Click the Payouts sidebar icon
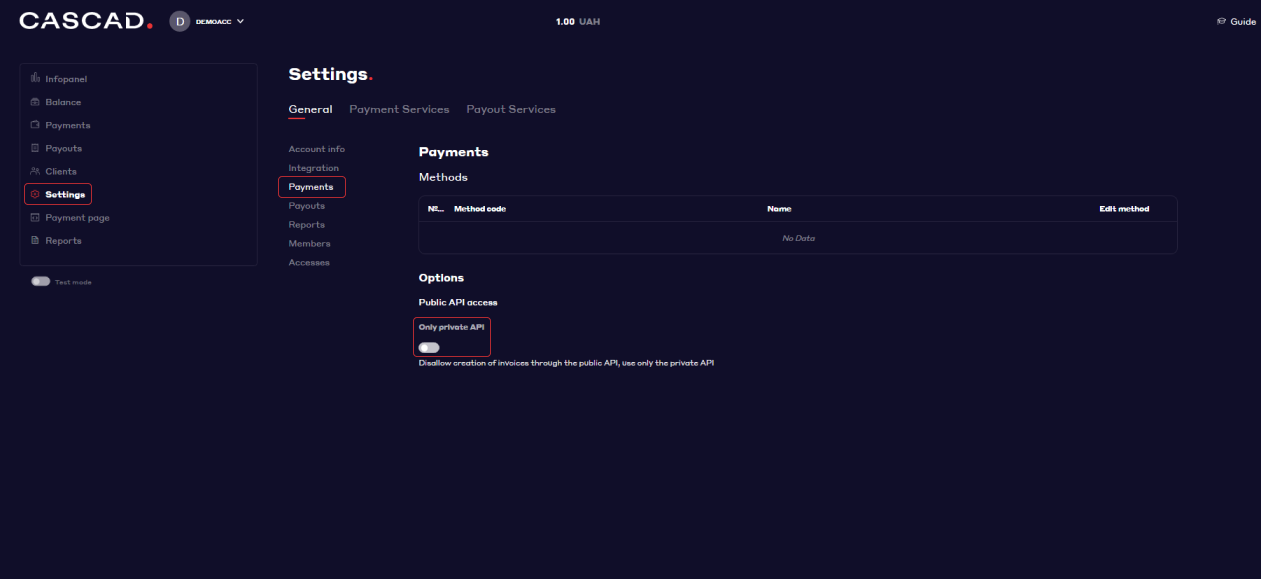The image size is (1261, 579). coord(36,147)
